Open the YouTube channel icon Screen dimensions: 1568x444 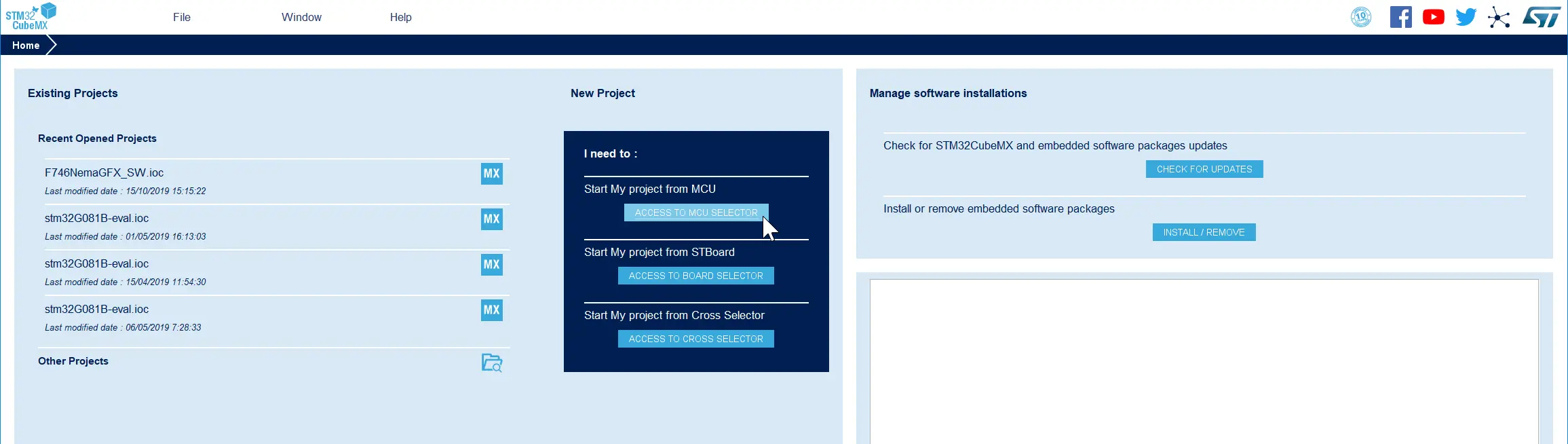1433,17
